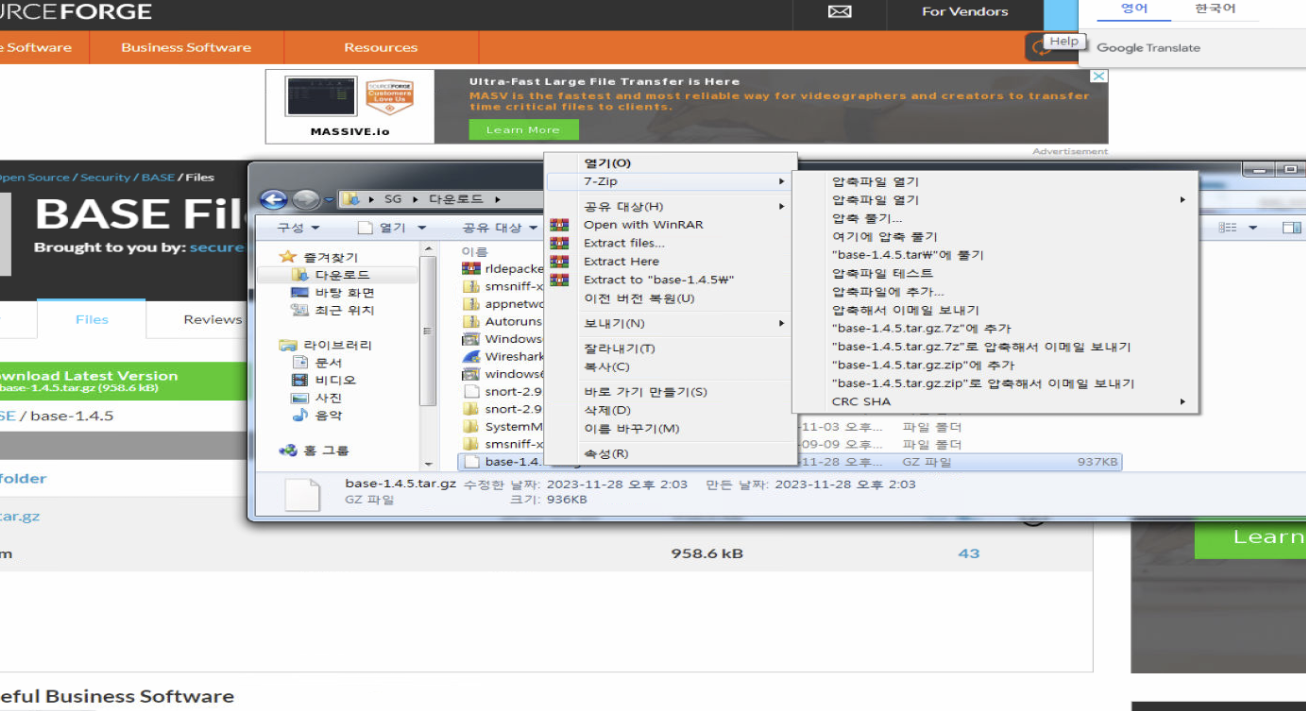
Task: Click the SystemM folder icon in file list
Action: [471, 426]
